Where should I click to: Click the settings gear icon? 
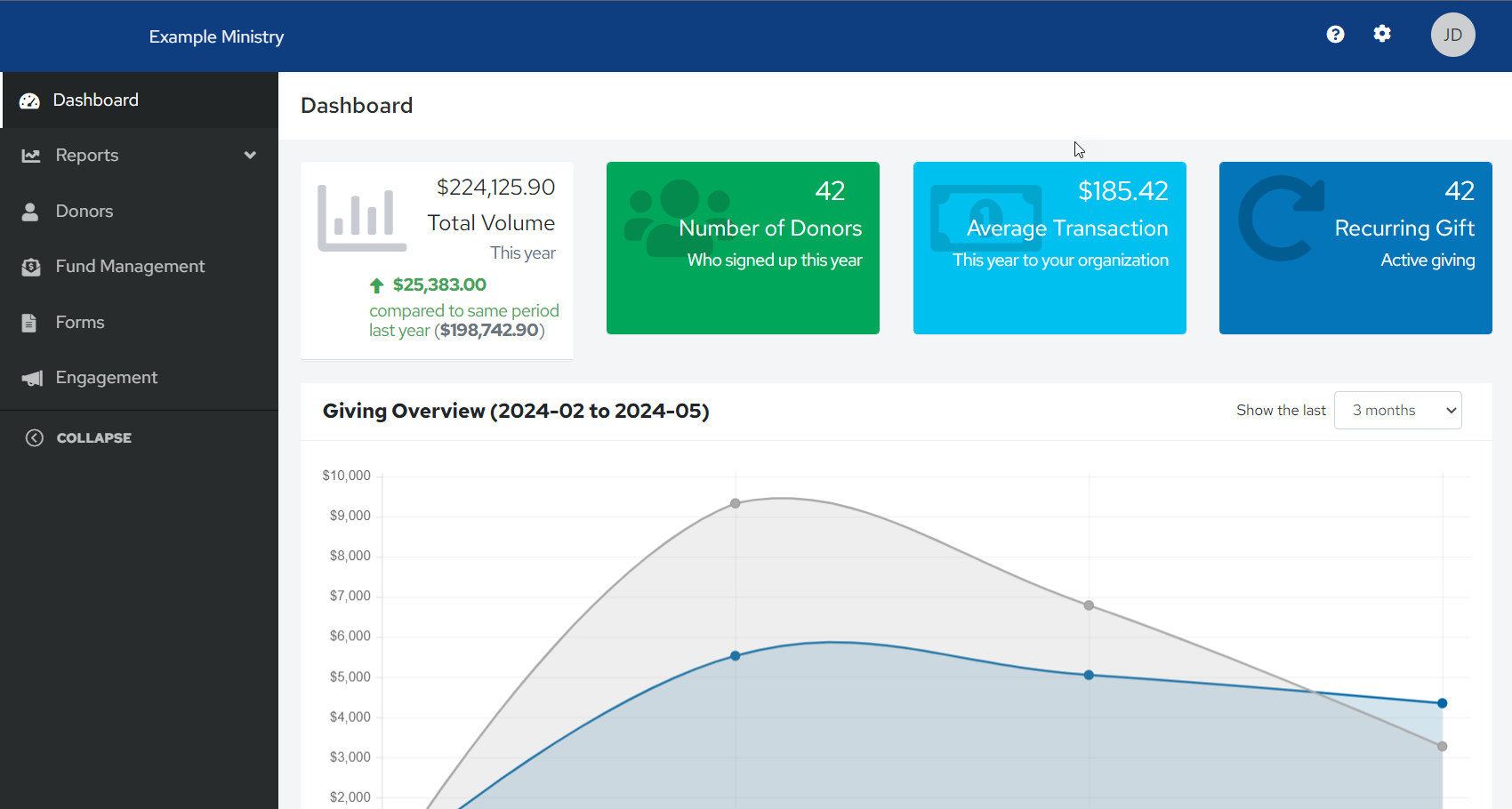click(1382, 33)
